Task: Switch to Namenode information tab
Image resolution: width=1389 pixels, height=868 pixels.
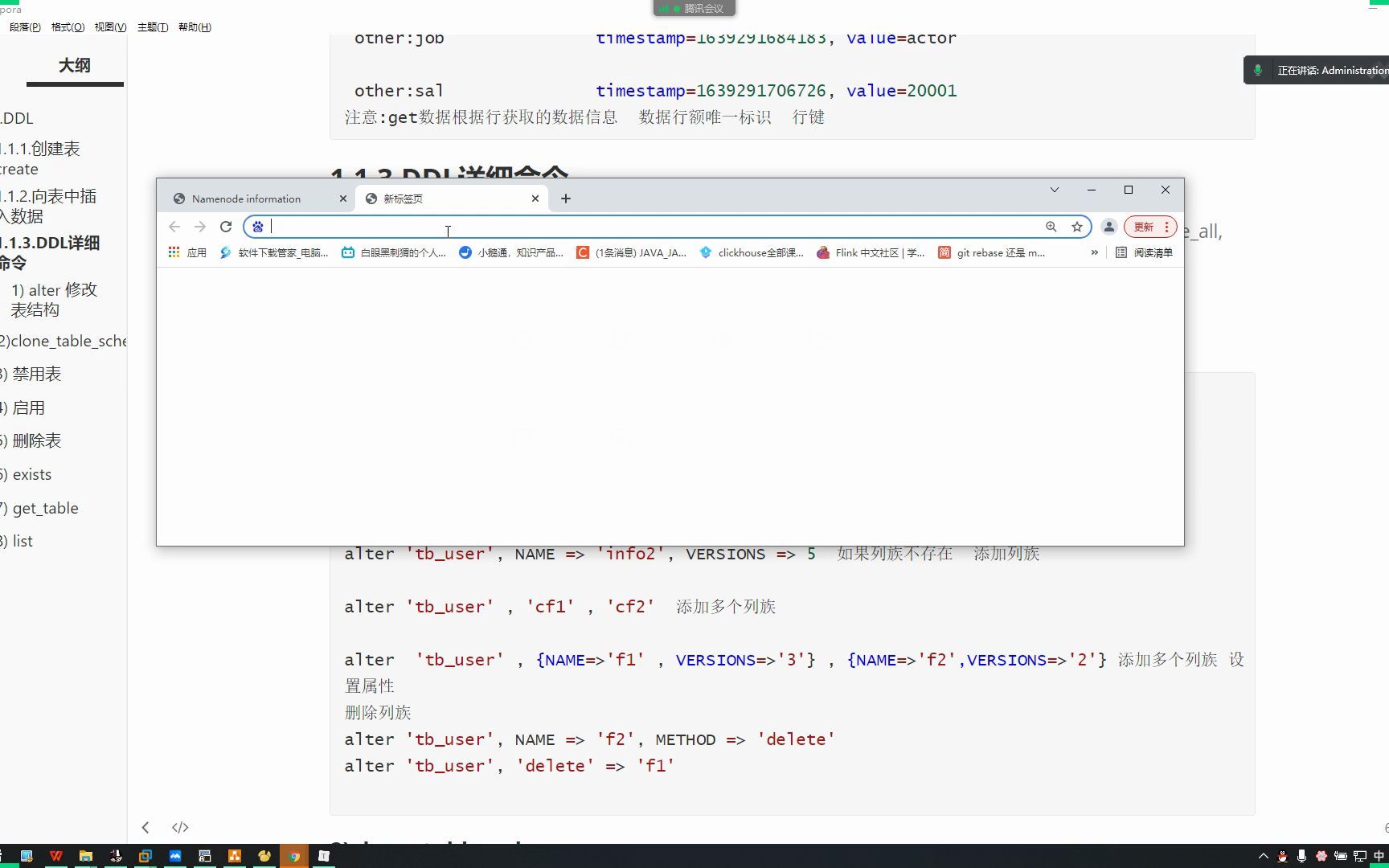Action: pyautogui.click(x=246, y=199)
